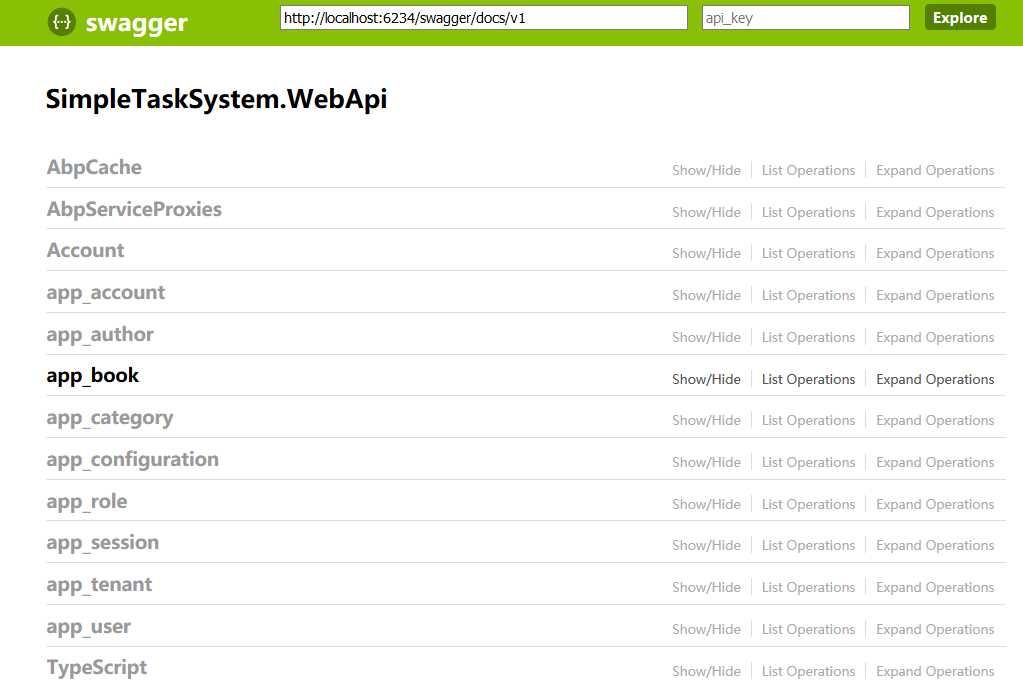The width and height of the screenshot is (1023, 690).
Task: Expand Operations for app_author
Action: point(935,337)
